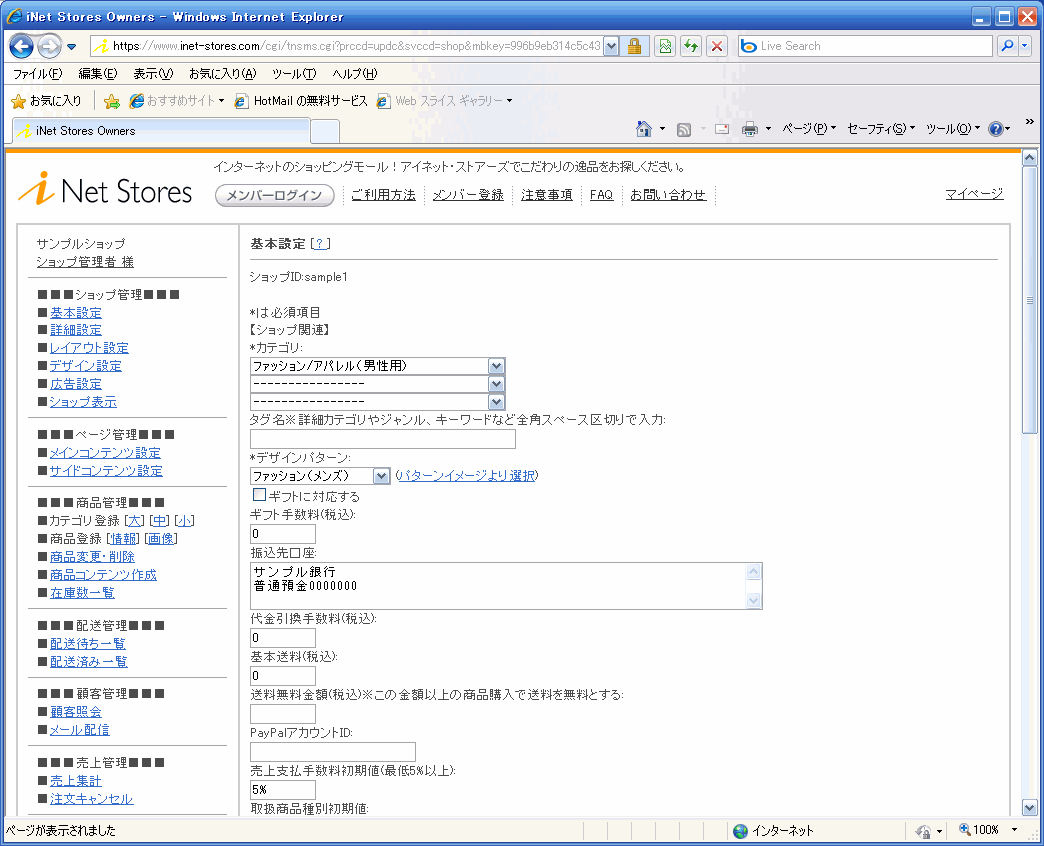This screenshot has height=846, width=1044.
Task: Open the Help question mark icon
Action: tap(995, 129)
